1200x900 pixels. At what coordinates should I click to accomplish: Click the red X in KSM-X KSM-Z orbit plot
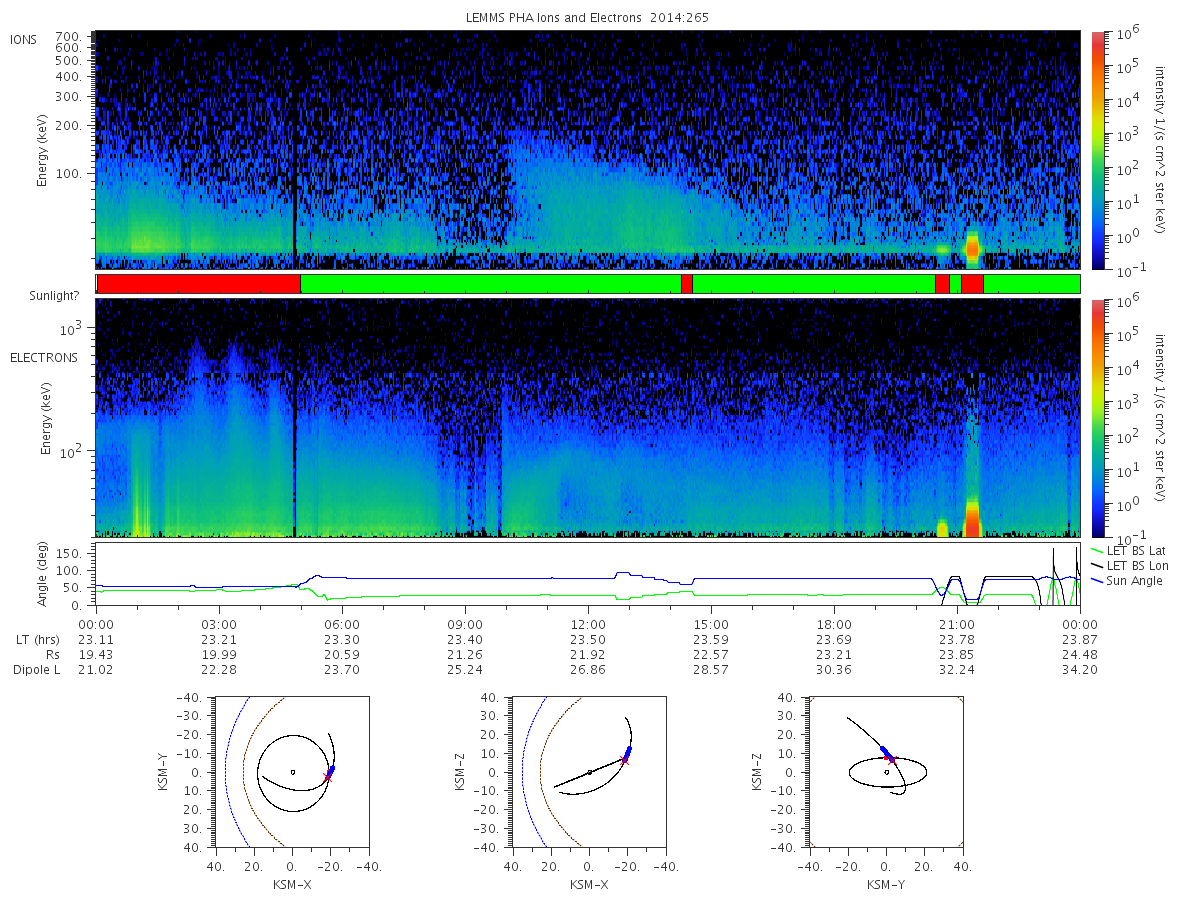click(624, 760)
